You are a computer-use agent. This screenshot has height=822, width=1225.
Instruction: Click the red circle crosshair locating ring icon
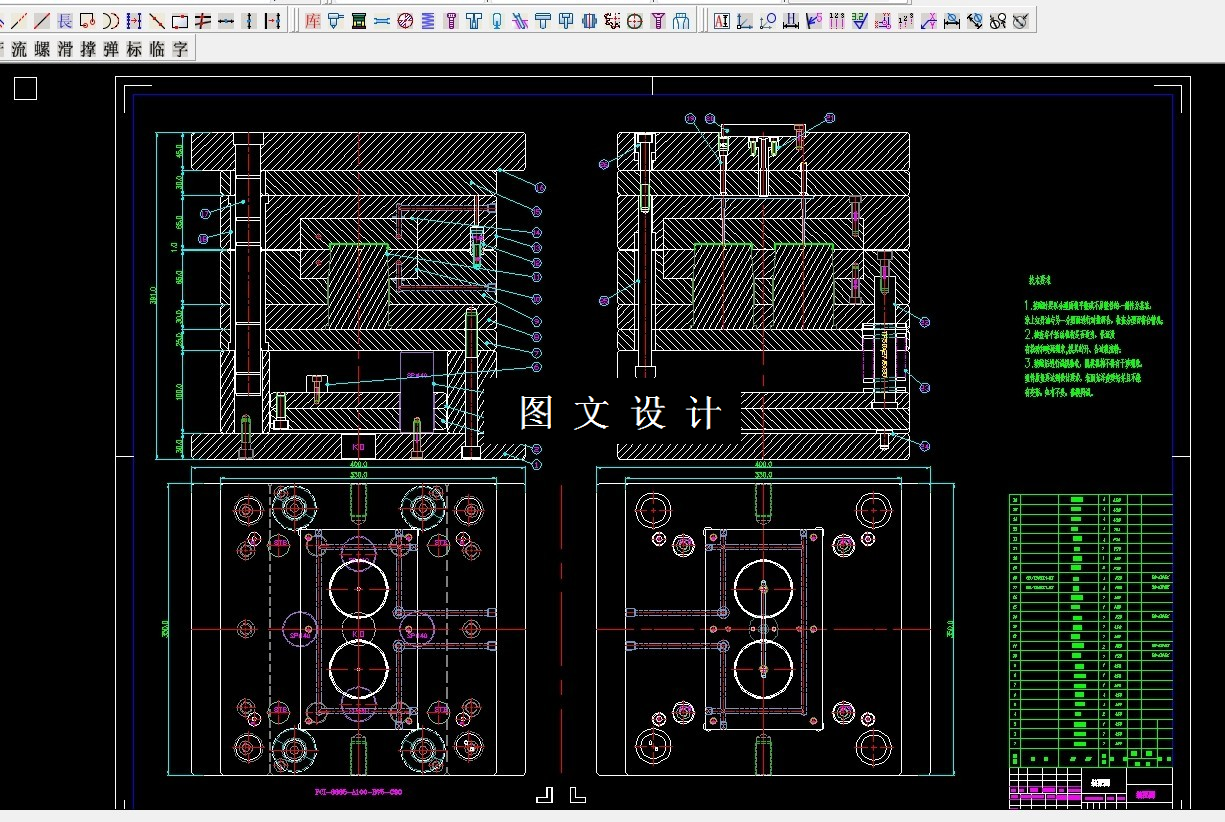point(635,20)
